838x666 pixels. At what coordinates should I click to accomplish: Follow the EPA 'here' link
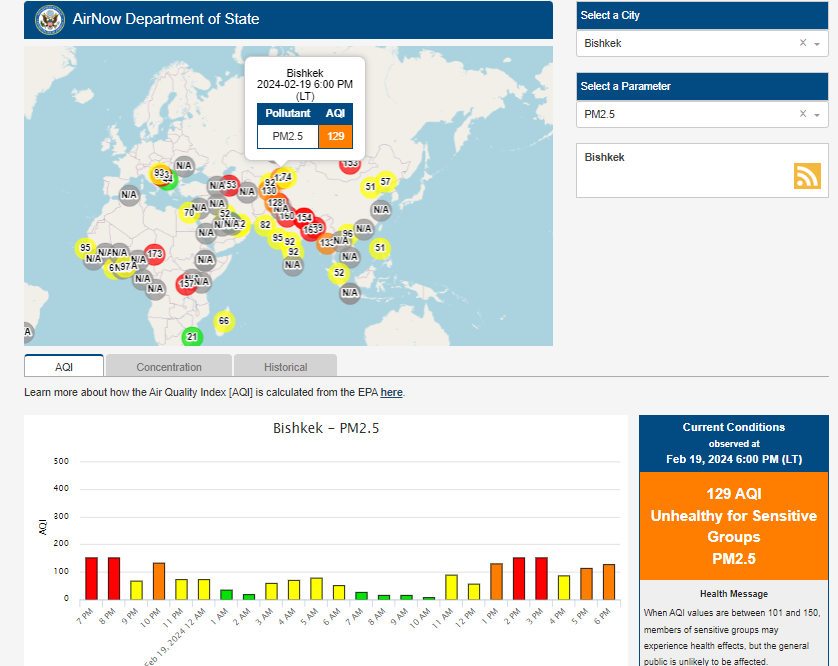coord(391,392)
